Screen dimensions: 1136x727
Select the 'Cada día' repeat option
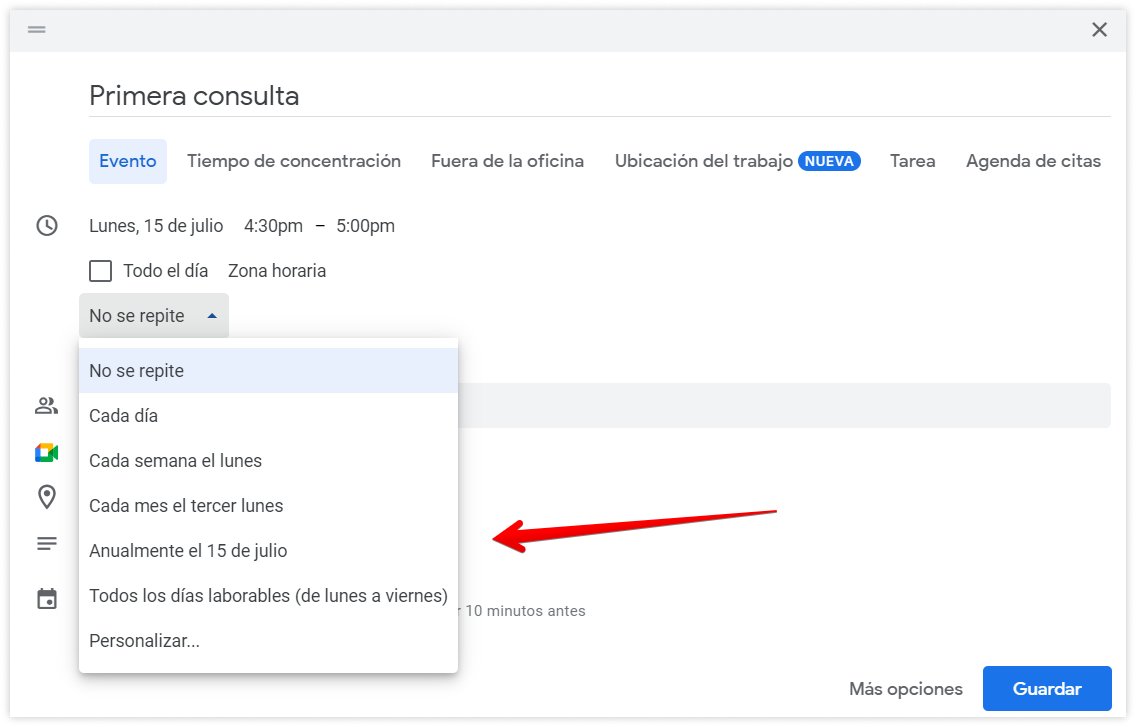[269, 416]
